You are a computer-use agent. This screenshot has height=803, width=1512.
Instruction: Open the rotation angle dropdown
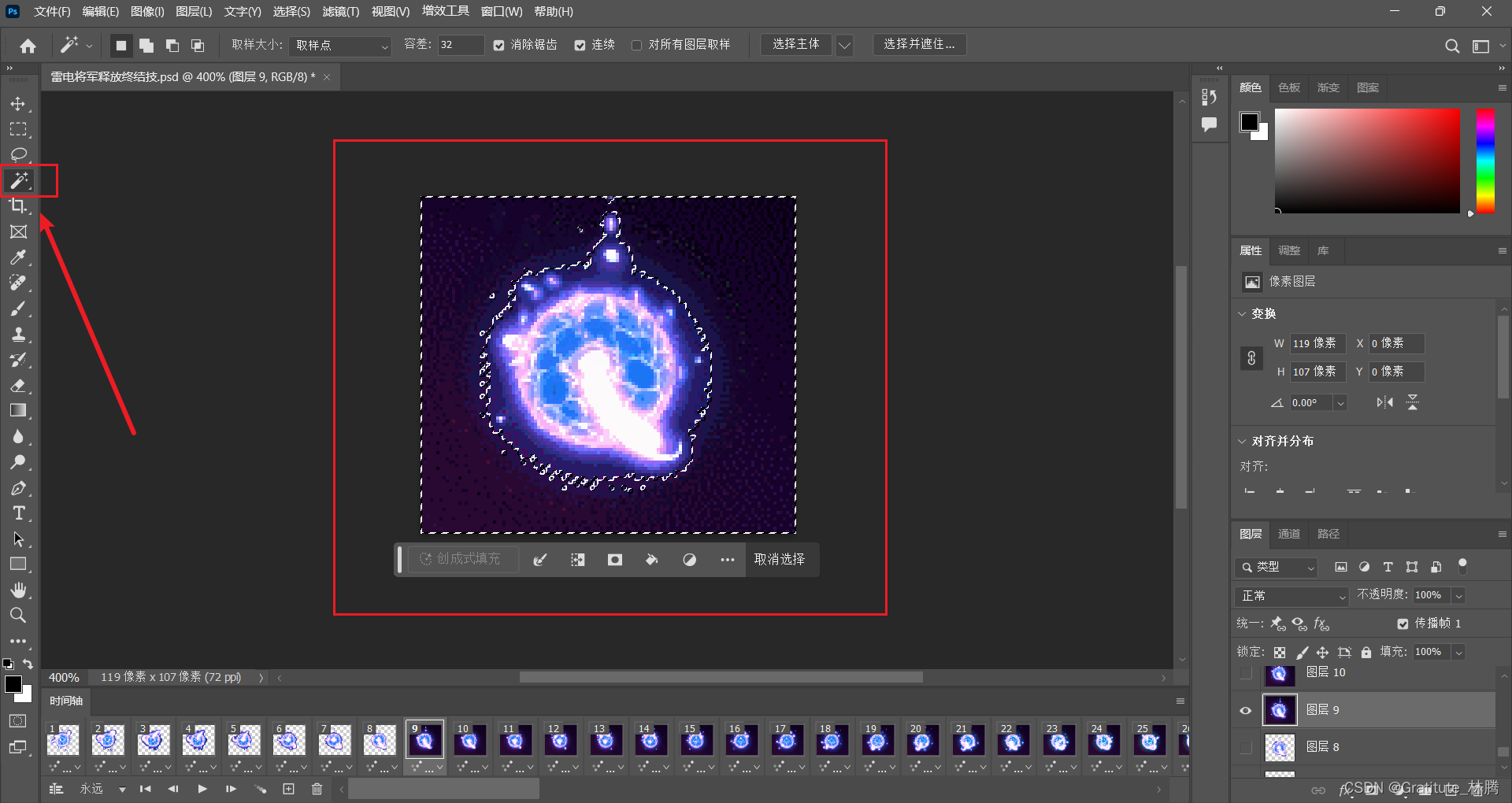pyautogui.click(x=1340, y=403)
